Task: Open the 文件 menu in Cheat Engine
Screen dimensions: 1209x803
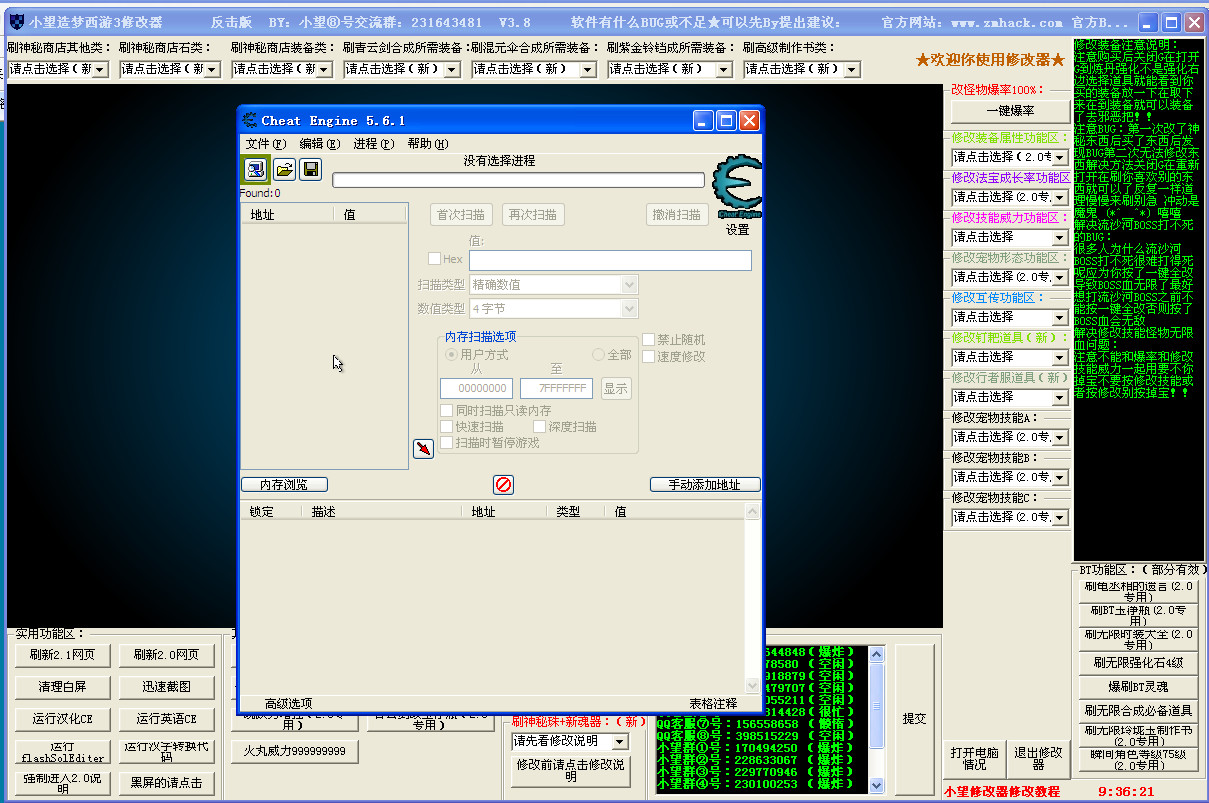Action: (266, 144)
